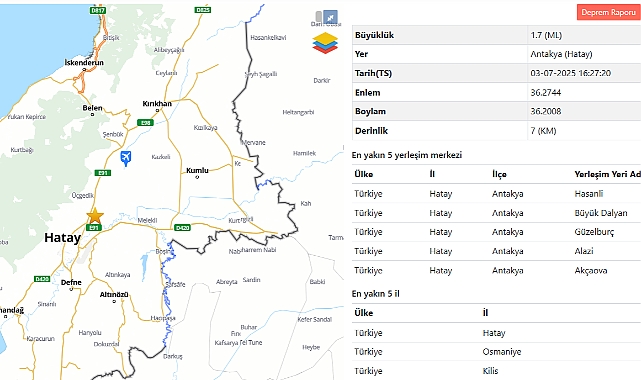Click the fullscreen expand map icon
Image resolution: width=641 pixels, height=380 pixels.
[x=330, y=17]
